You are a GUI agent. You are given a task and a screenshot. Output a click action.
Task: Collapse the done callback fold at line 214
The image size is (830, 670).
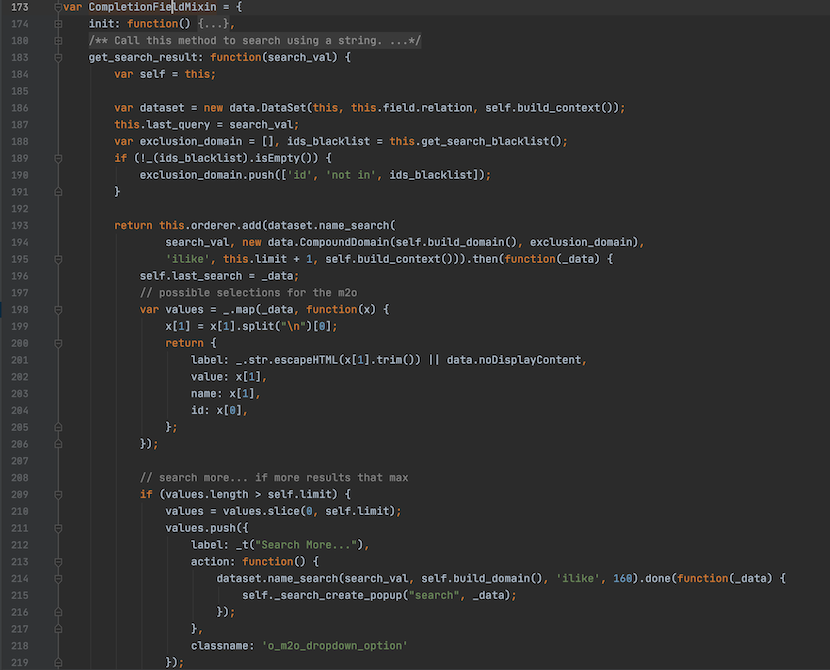tap(58, 578)
